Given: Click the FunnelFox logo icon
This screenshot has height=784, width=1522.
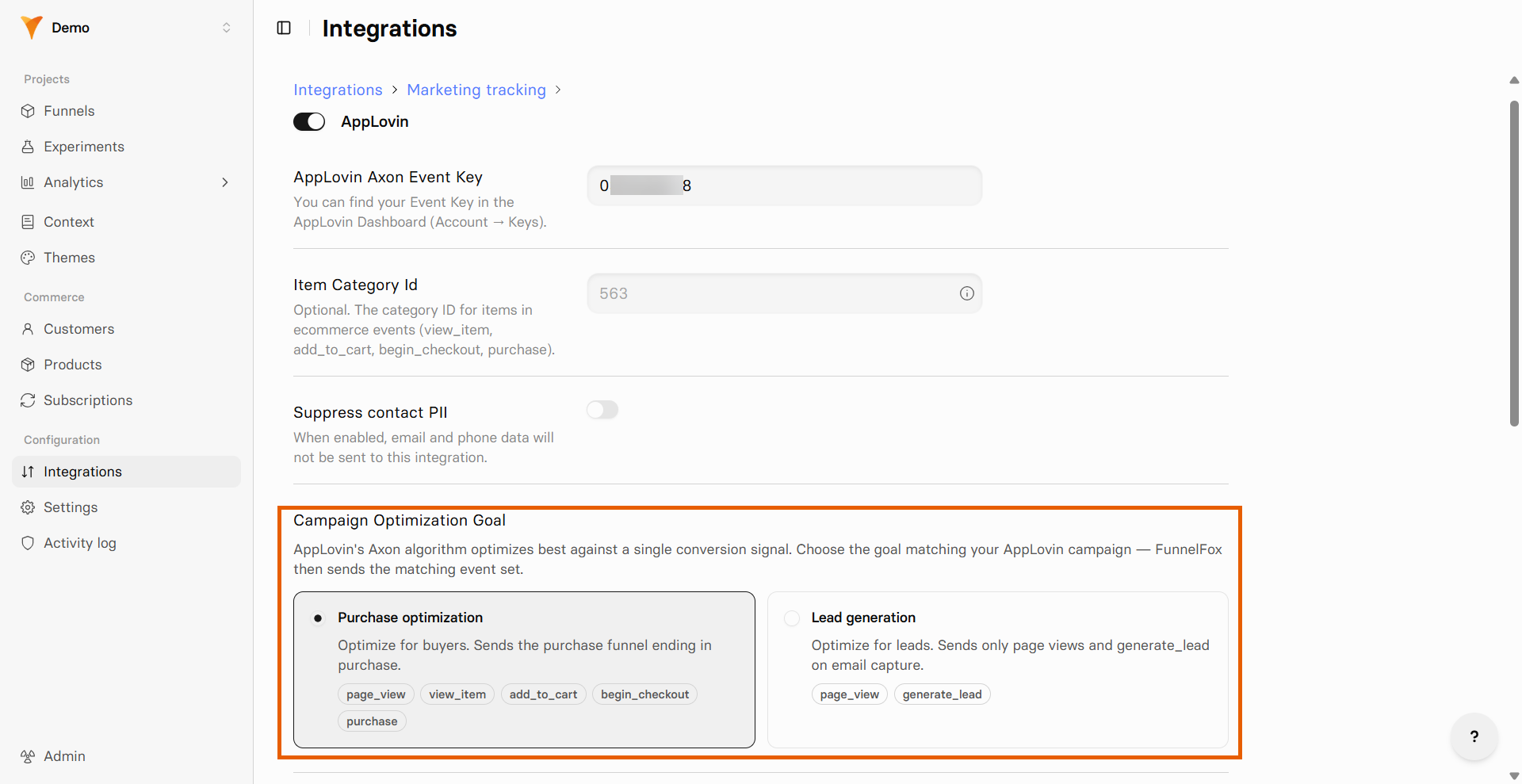Looking at the screenshot, I should point(32,28).
